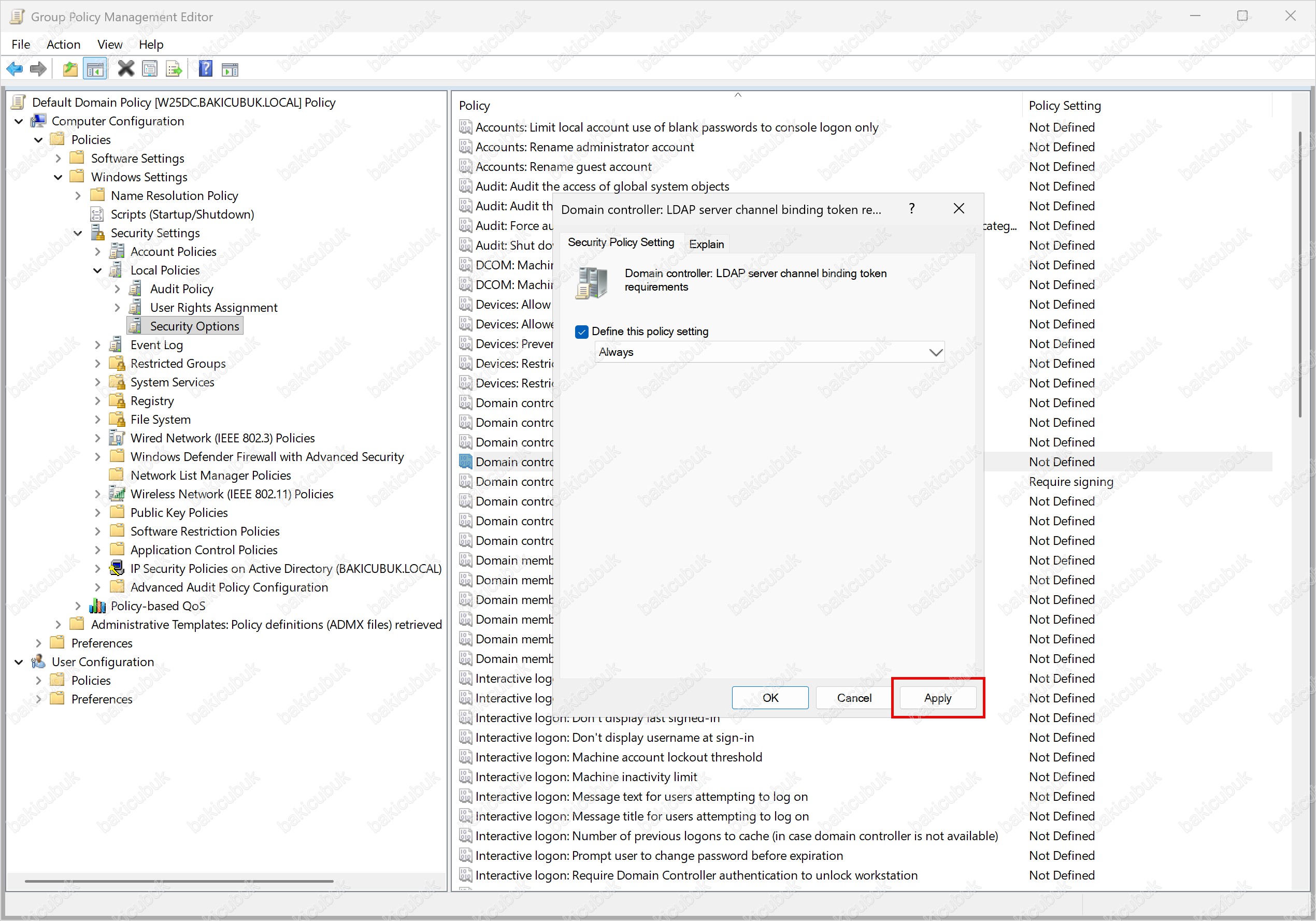Click the dialog's server policy icon

[x=592, y=283]
